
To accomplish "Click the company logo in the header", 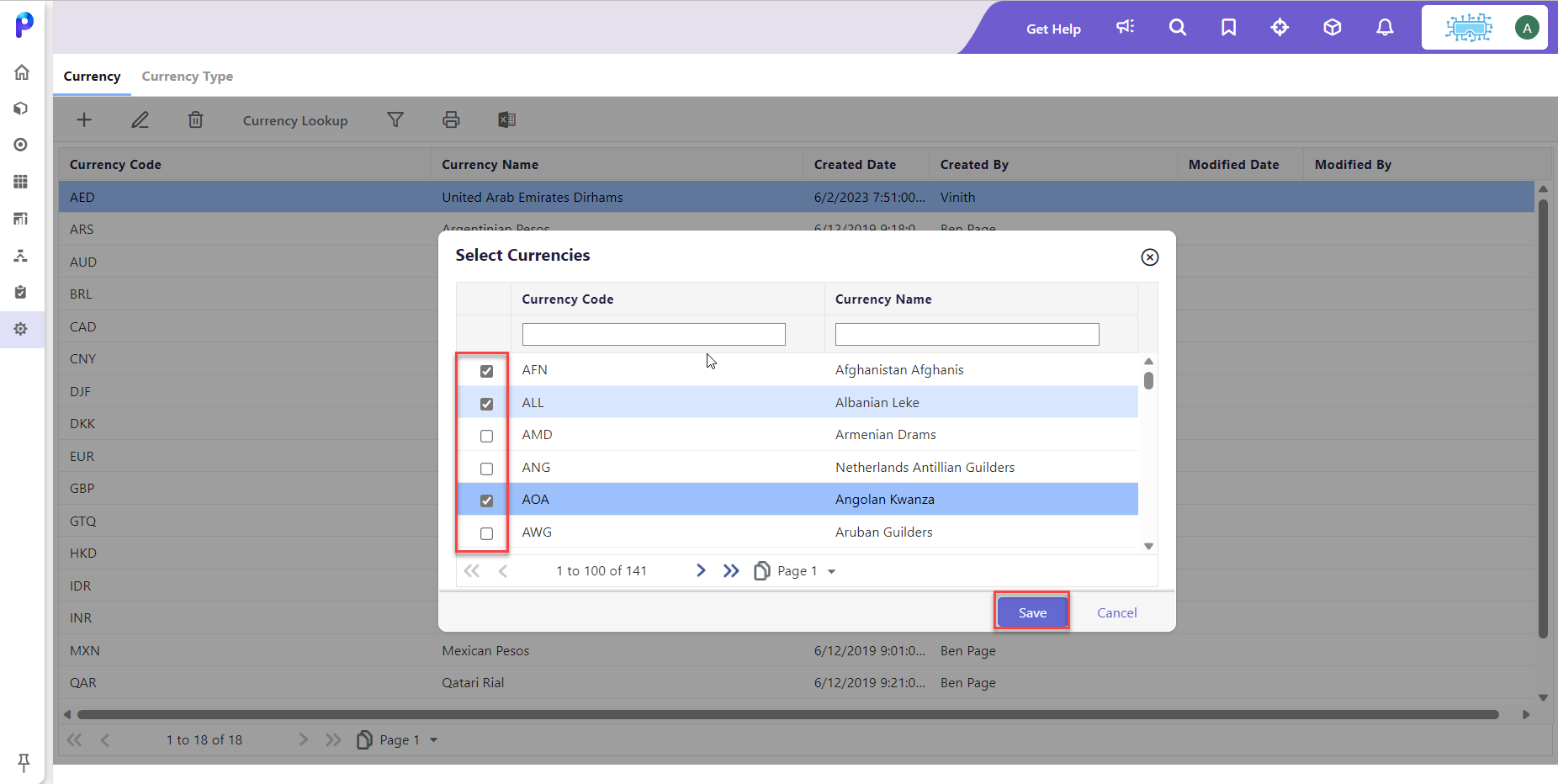I will pyautogui.click(x=1468, y=27).
